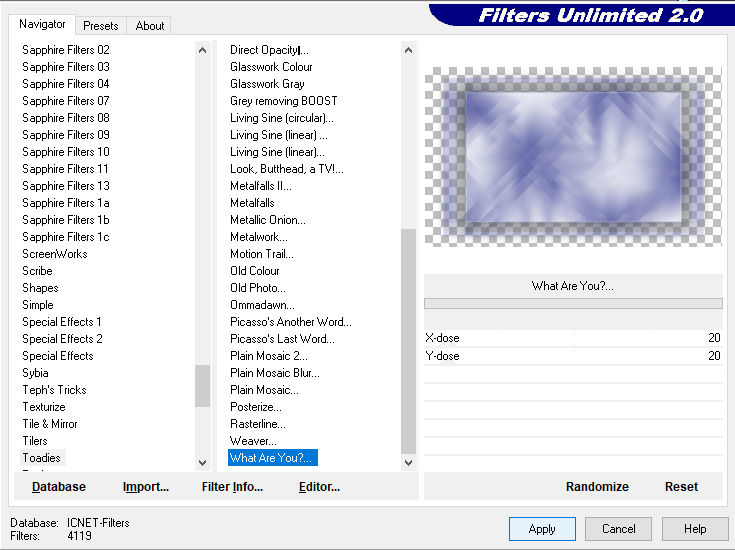735x550 pixels.
Task: Apply the What Are You? filter
Action: click(x=542, y=529)
